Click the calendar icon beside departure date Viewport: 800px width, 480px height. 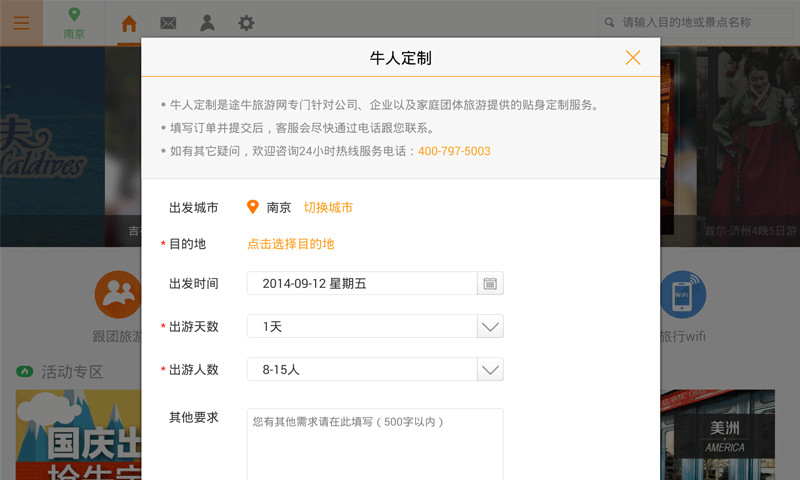point(490,284)
